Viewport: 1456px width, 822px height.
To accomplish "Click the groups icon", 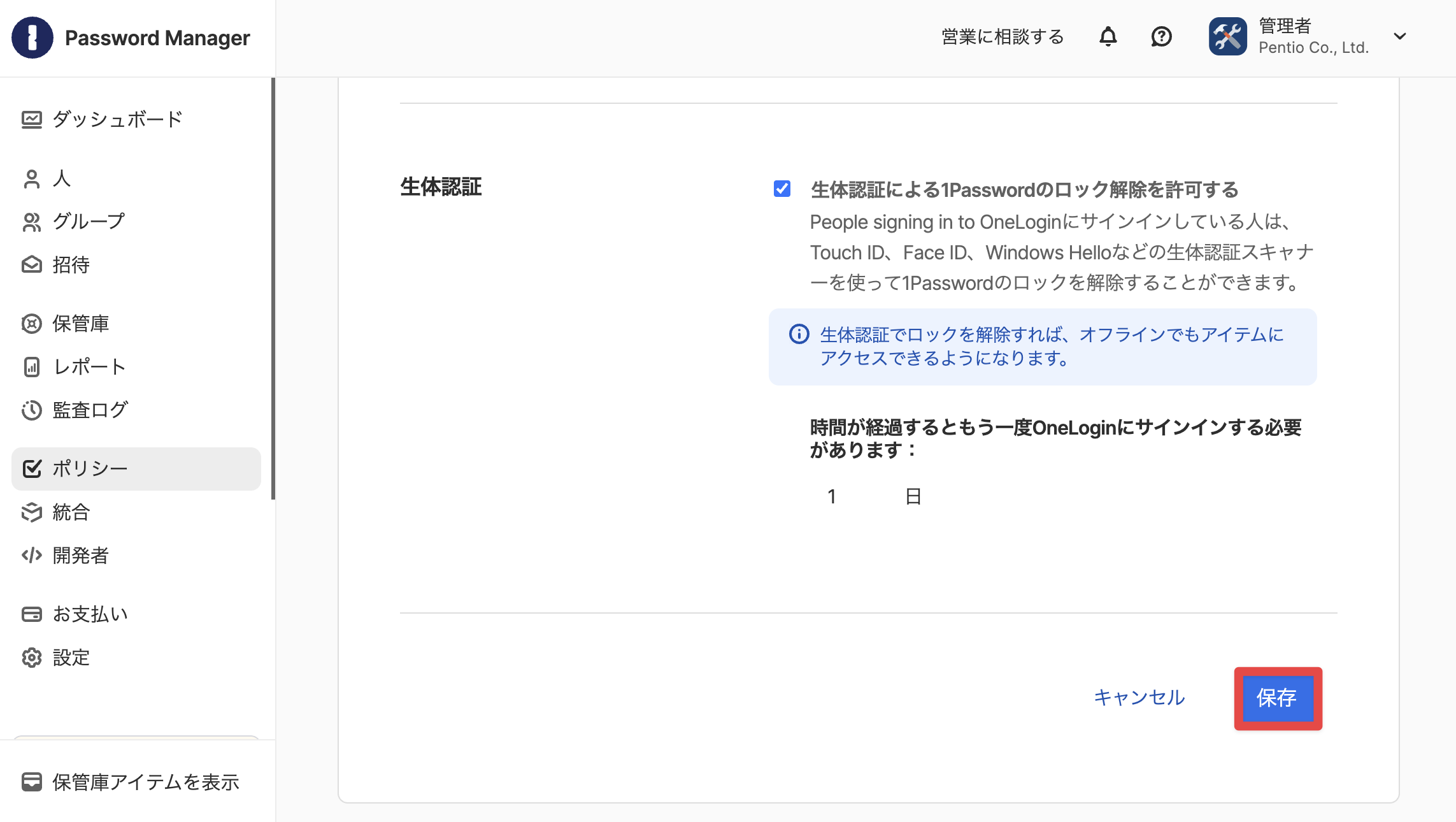I will (x=32, y=222).
